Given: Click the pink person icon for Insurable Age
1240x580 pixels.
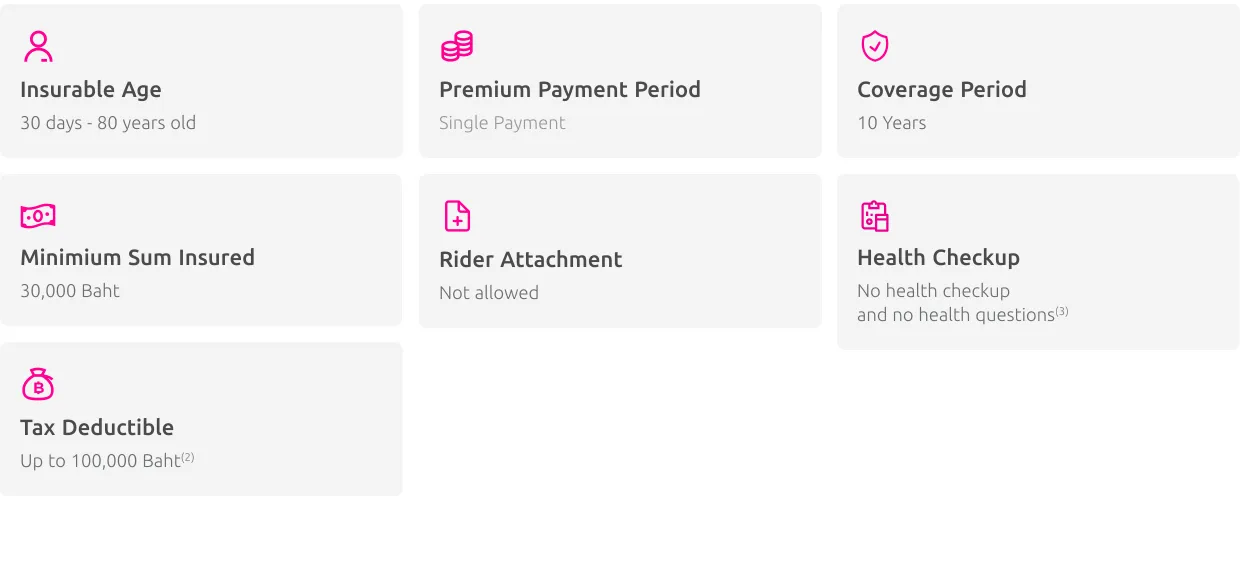Looking at the screenshot, I should tap(38, 46).
